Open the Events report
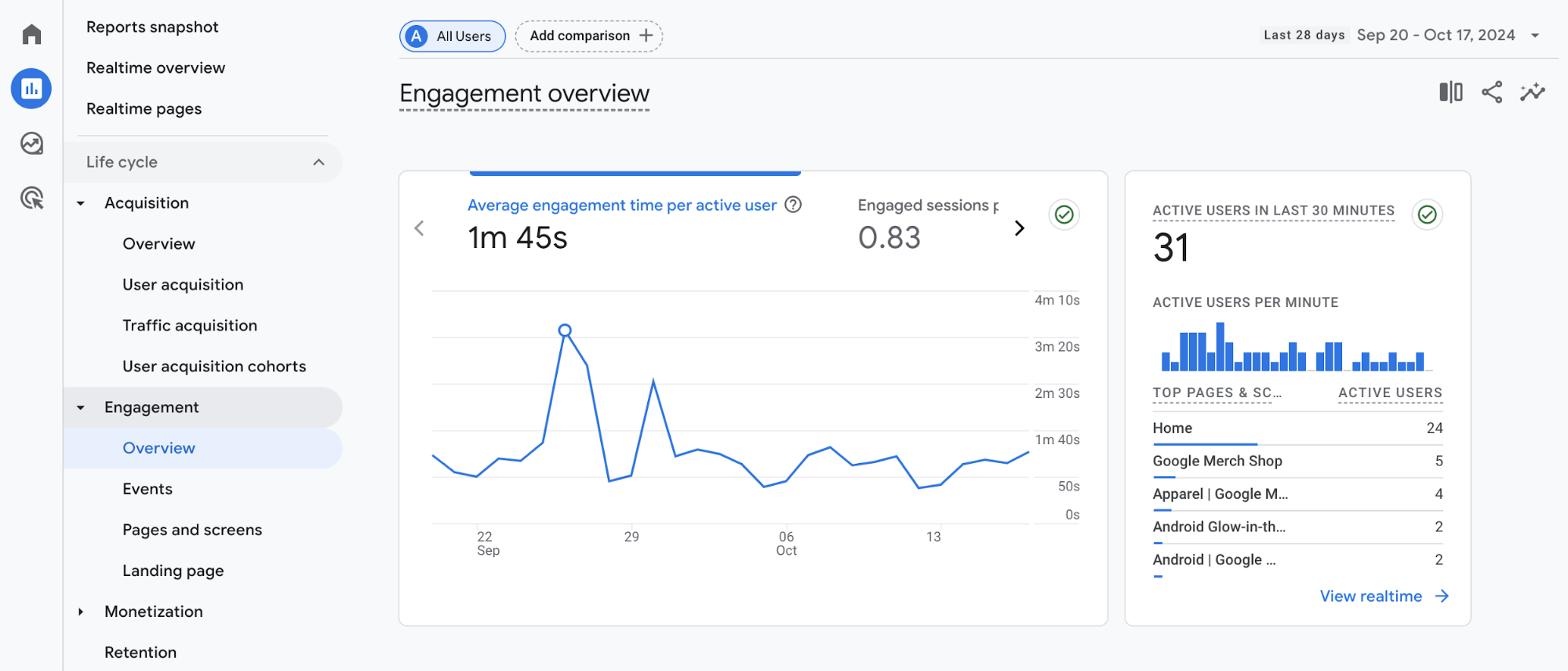 point(147,489)
